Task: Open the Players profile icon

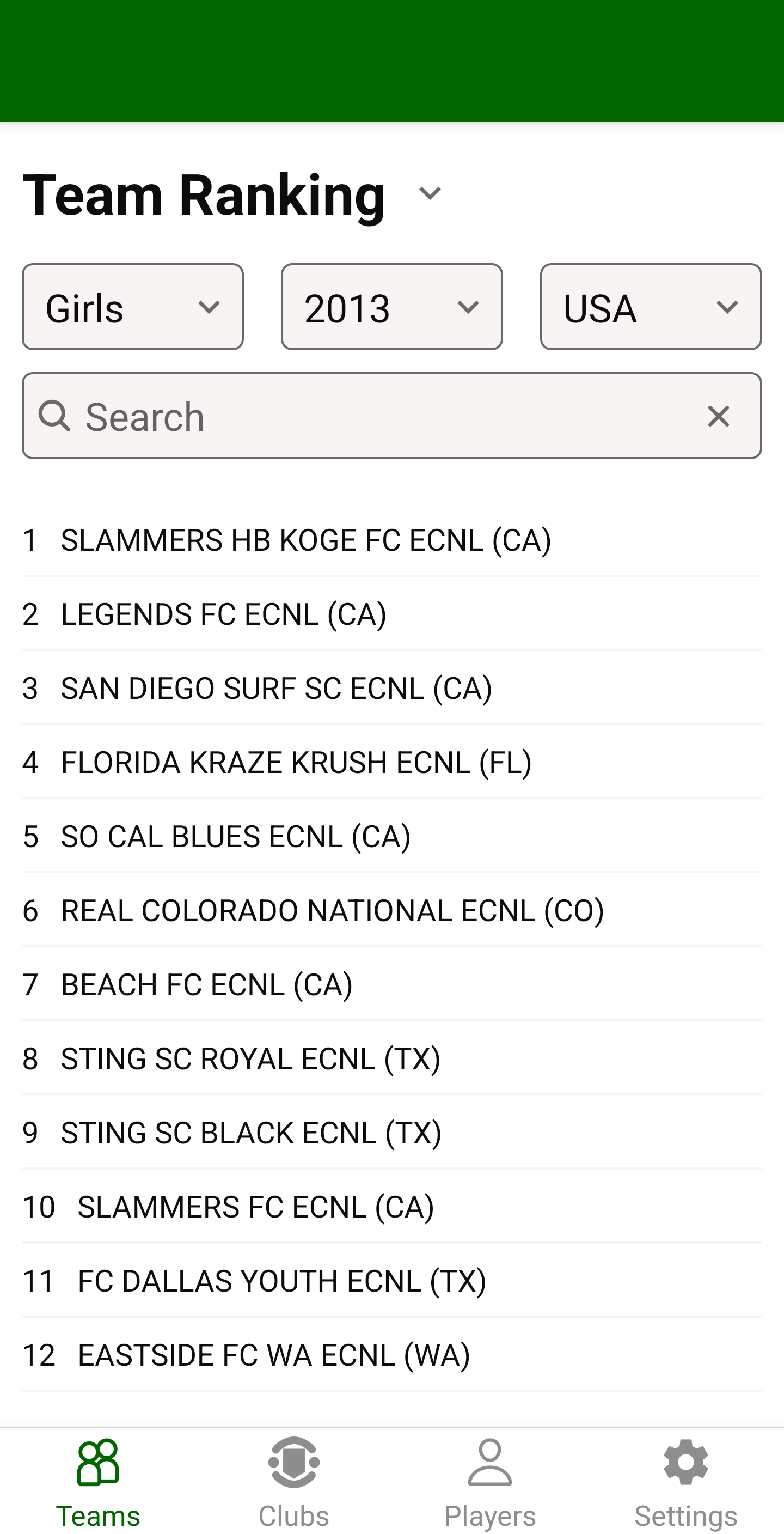Action: (490, 1462)
